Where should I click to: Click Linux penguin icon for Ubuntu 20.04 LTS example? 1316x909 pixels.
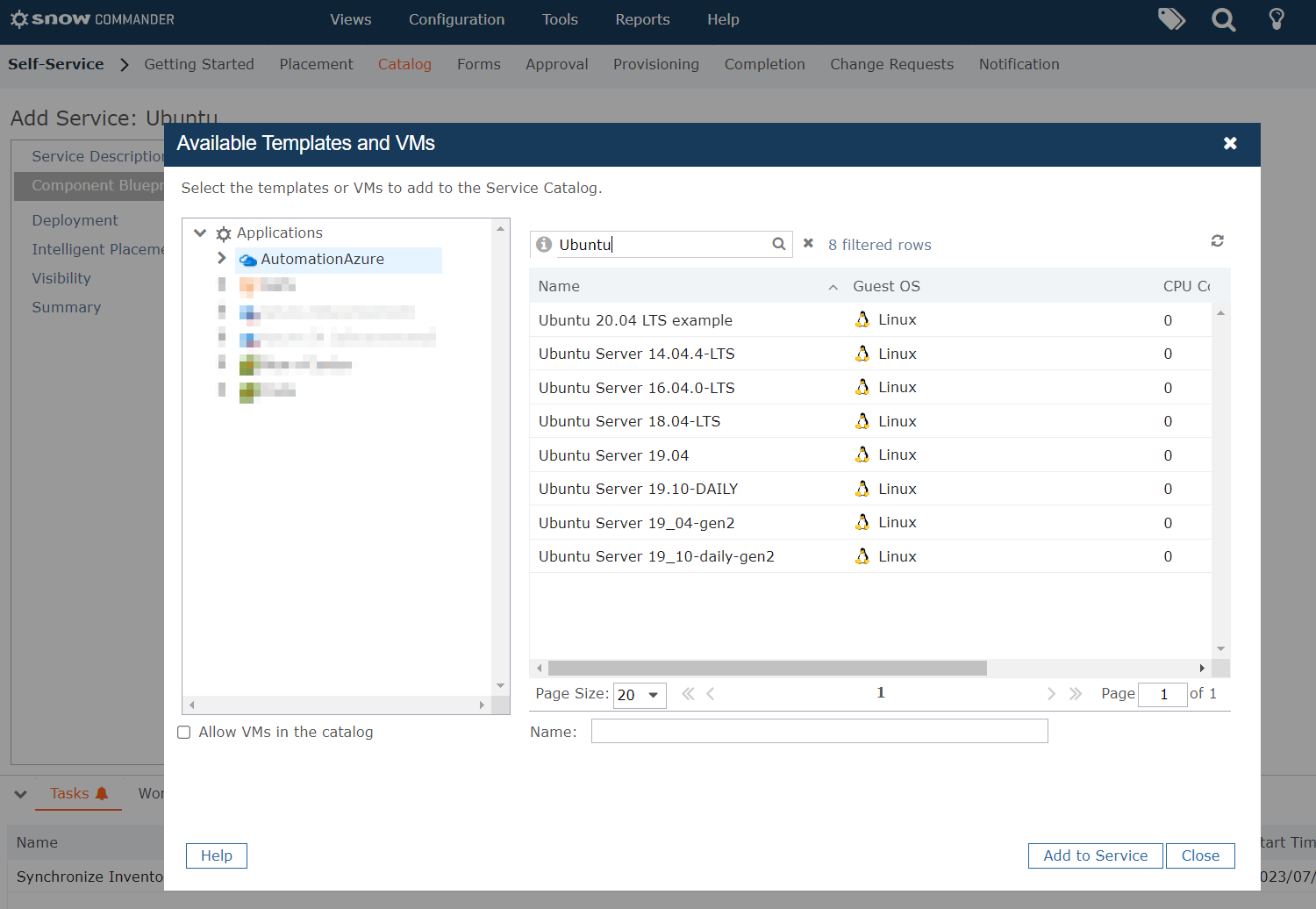[862, 319]
